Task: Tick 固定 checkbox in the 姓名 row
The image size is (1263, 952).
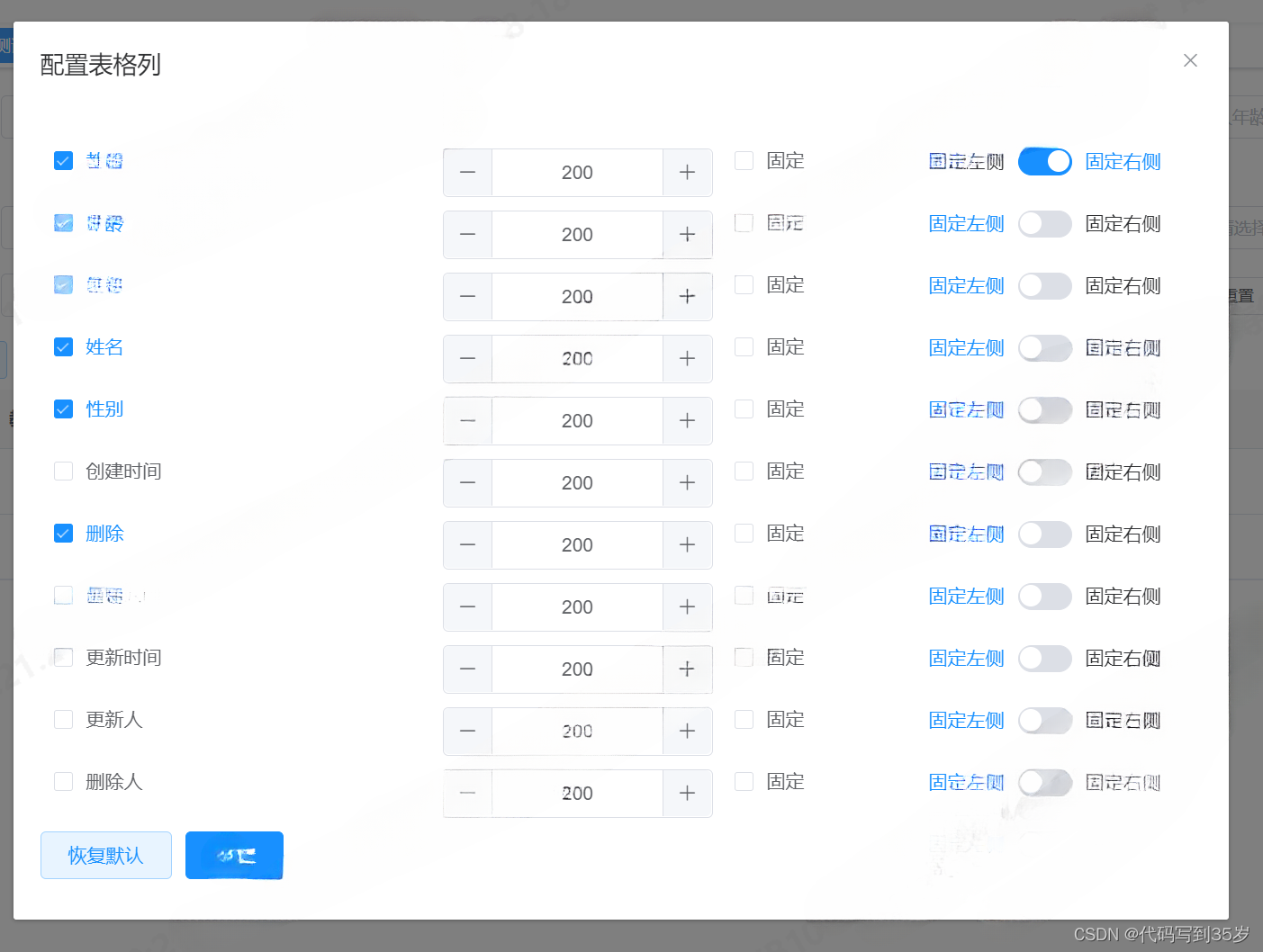Action: coord(744,347)
